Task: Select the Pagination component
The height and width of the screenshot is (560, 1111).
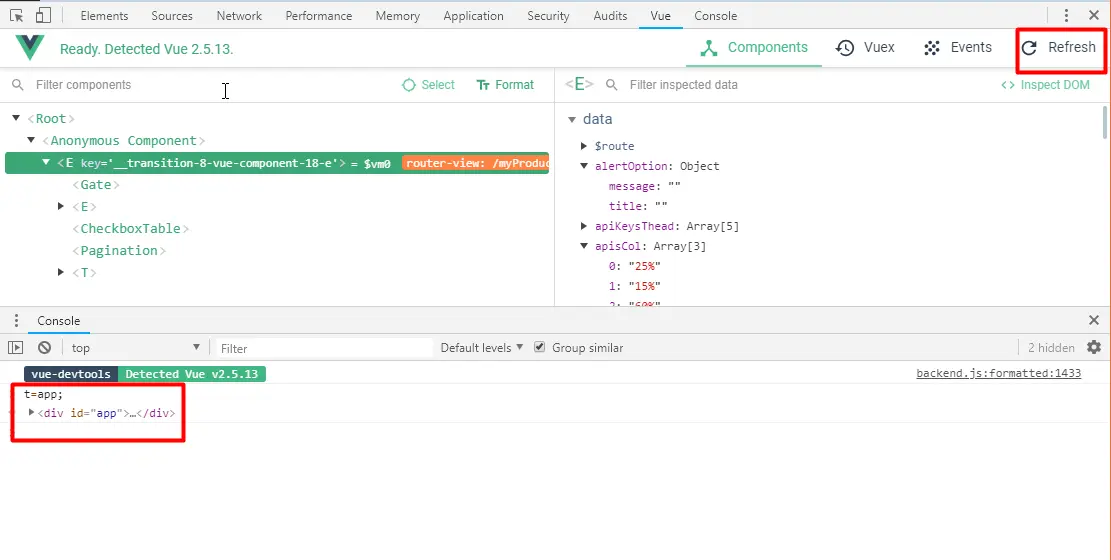Action: (119, 250)
